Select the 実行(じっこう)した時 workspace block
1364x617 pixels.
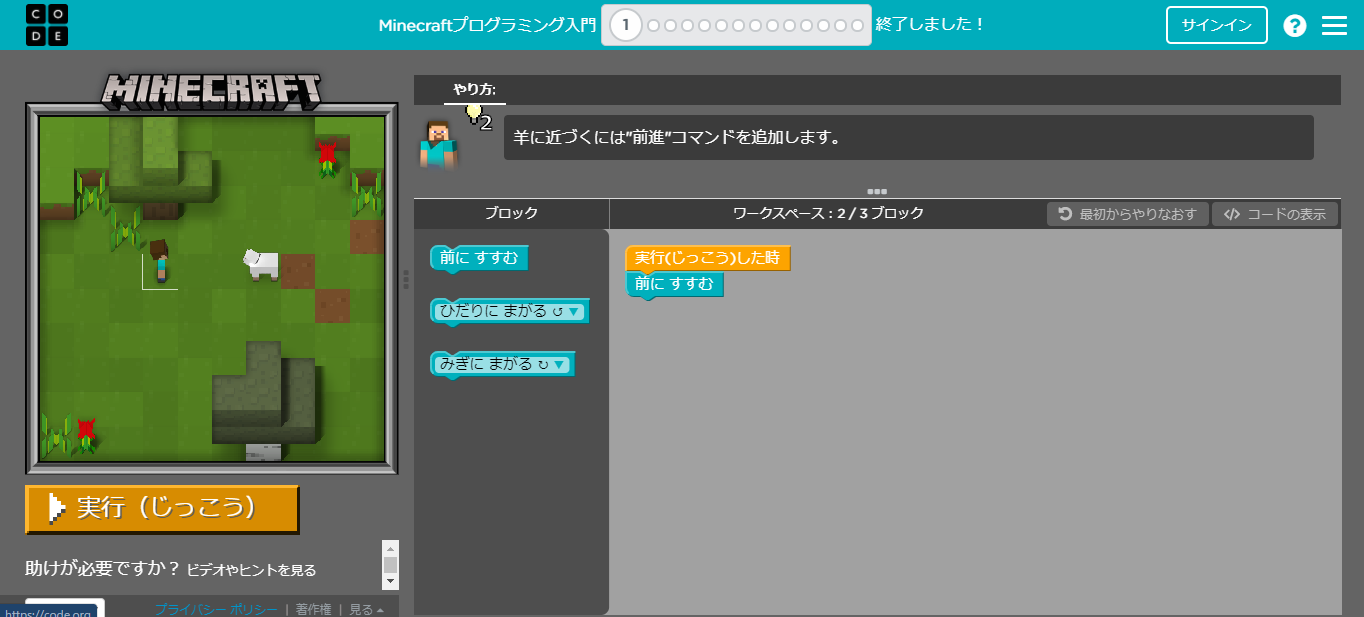[x=707, y=258]
